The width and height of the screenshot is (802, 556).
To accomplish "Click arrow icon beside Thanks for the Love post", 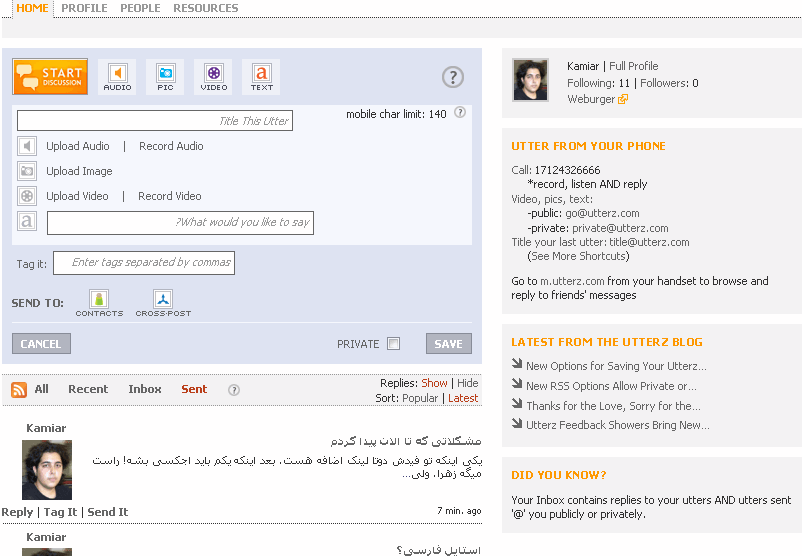I will point(517,404).
